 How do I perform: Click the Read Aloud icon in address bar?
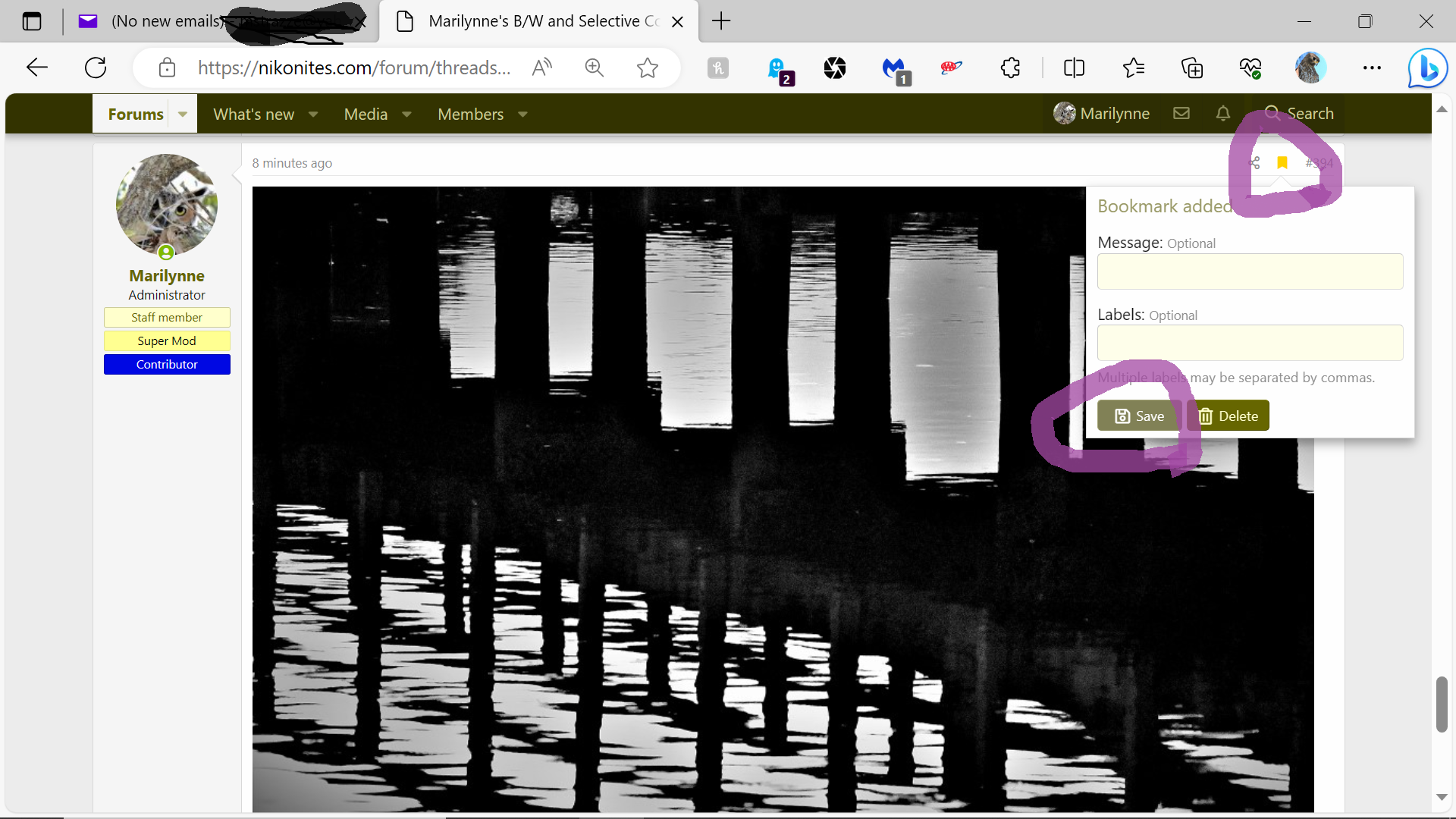click(541, 68)
